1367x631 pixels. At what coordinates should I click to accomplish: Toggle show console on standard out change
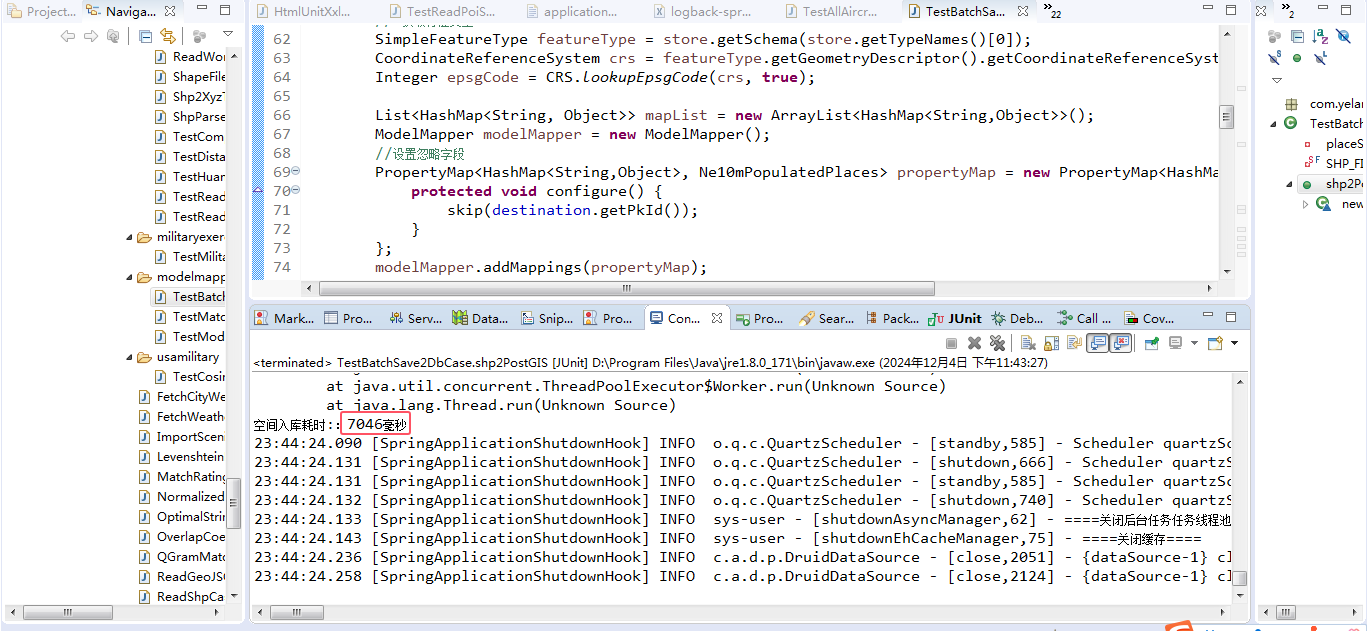[1097, 343]
